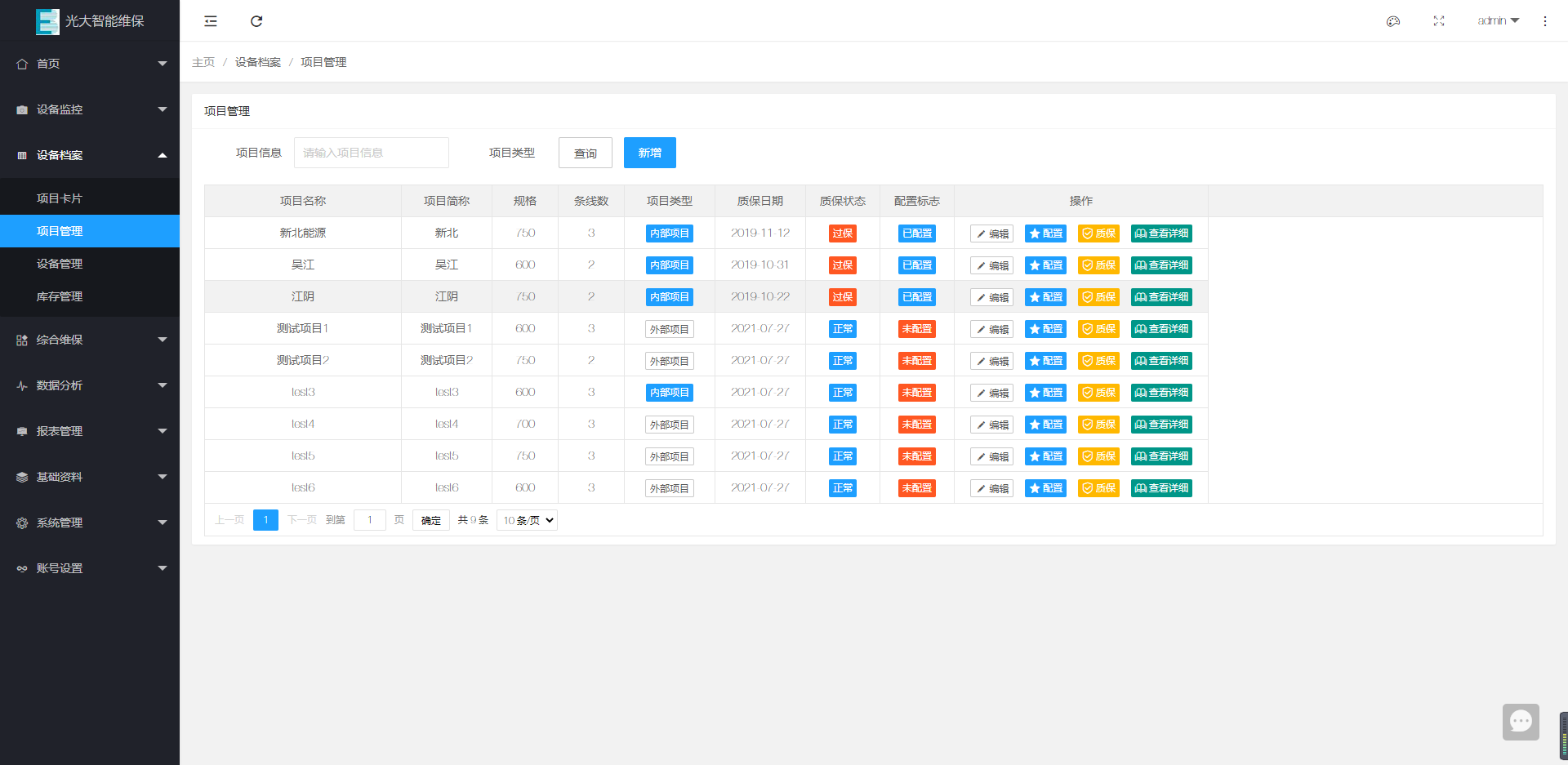Screen dimensions: 1568x765
Task: Open the vertical three-dot more menu
Action: point(1545,21)
